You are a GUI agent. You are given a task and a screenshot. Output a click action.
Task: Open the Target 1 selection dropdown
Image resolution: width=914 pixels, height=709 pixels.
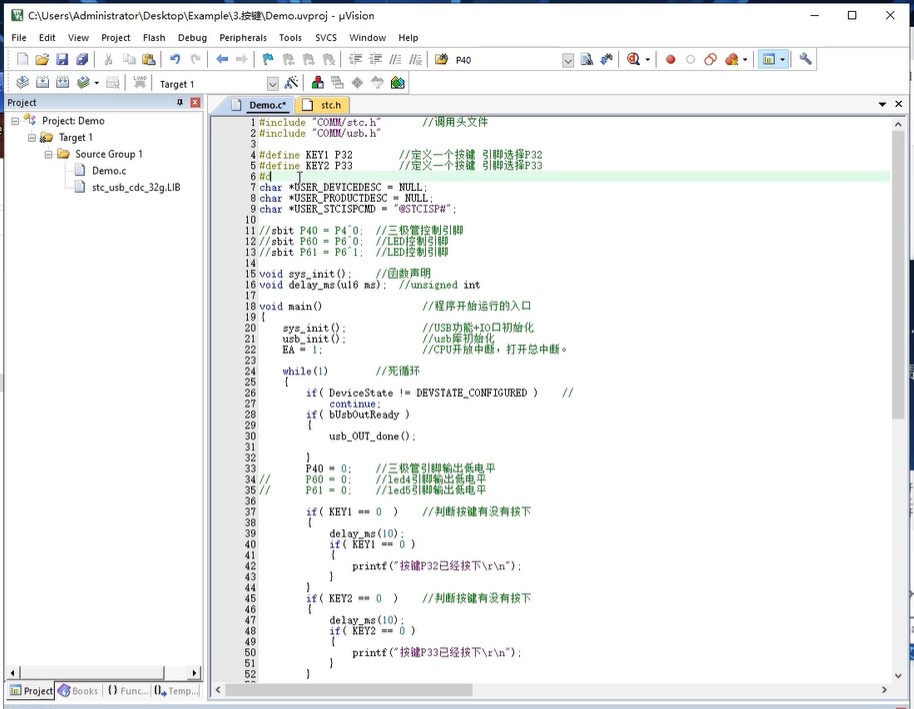pyautogui.click(x=273, y=84)
